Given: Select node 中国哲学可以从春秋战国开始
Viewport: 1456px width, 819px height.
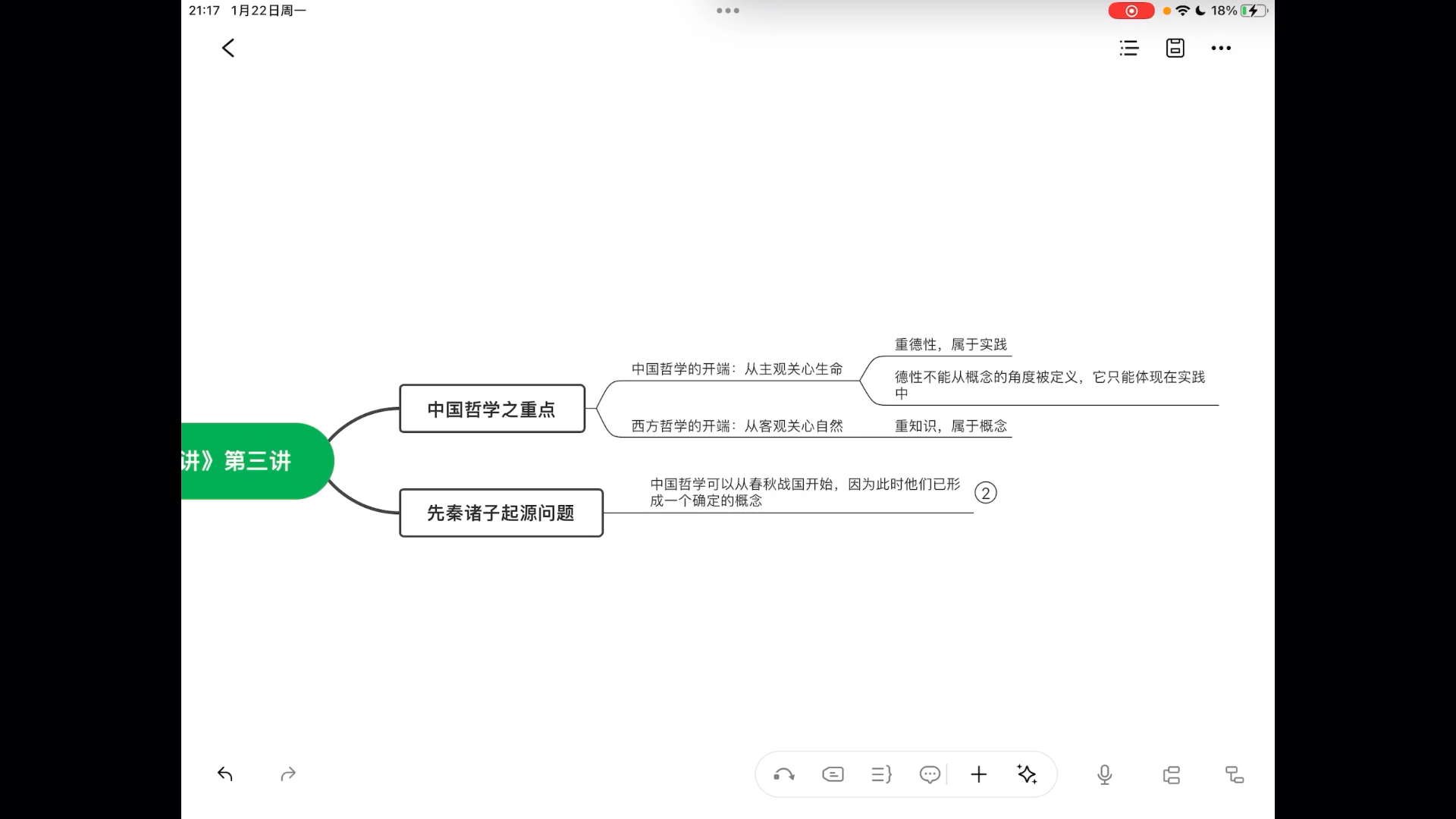Looking at the screenshot, I should [805, 492].
